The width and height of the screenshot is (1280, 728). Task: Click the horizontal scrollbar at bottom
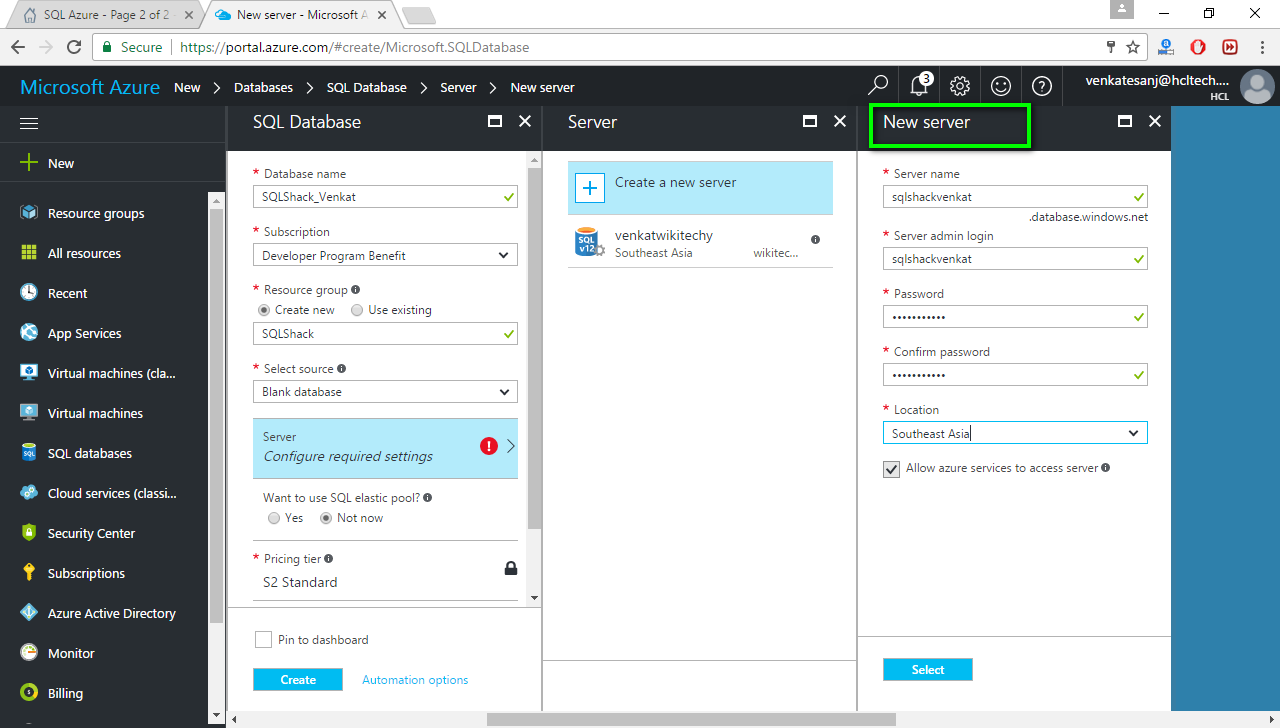point(691,719)
